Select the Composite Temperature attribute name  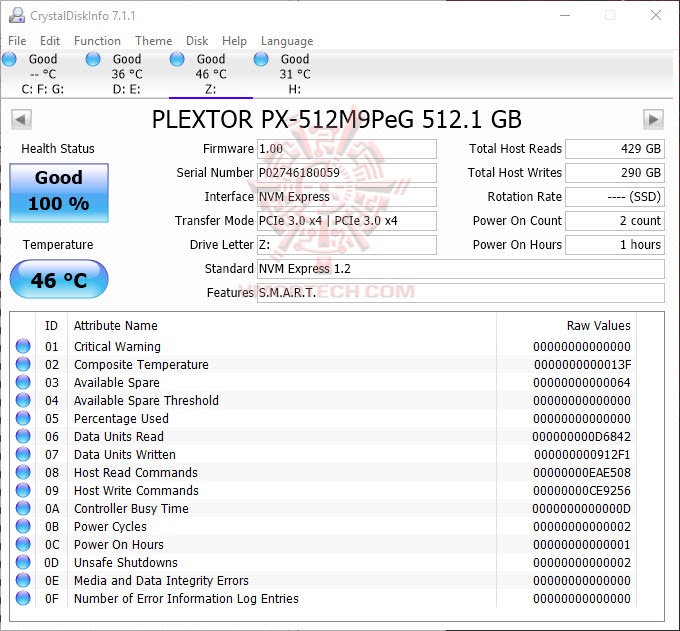(x=141, y=364)
